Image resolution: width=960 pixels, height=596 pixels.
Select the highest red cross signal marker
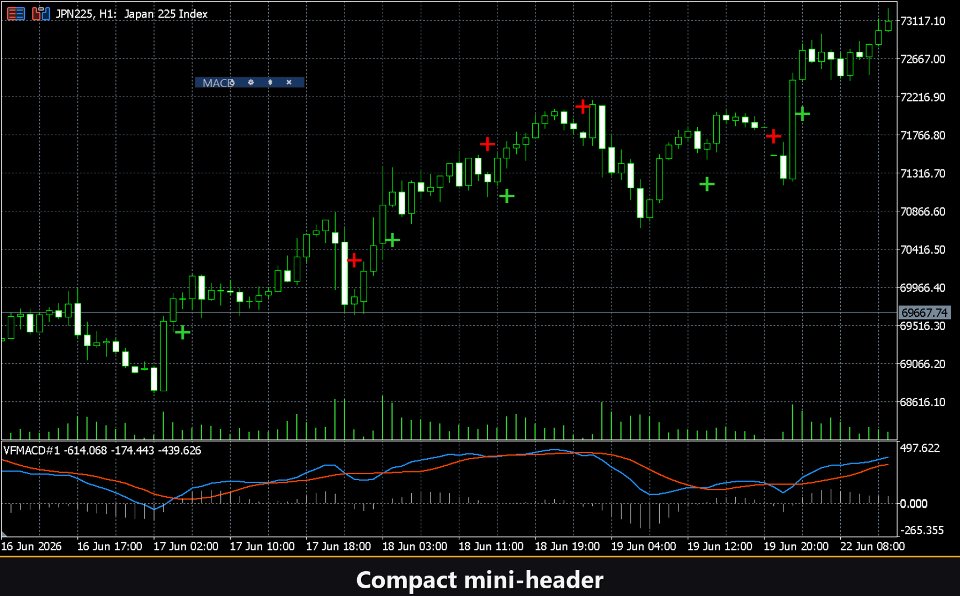click(x=583, y=107)
